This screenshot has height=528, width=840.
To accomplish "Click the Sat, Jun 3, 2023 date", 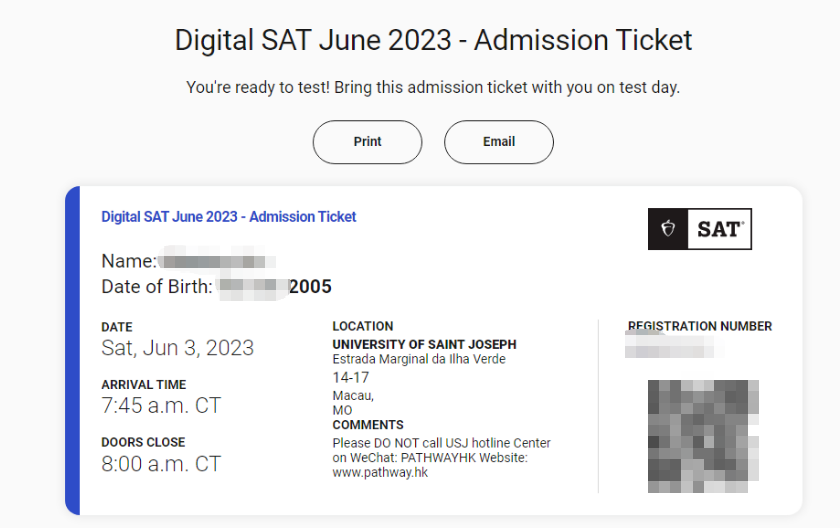I will pyautogui.click(x=178, y=348).
